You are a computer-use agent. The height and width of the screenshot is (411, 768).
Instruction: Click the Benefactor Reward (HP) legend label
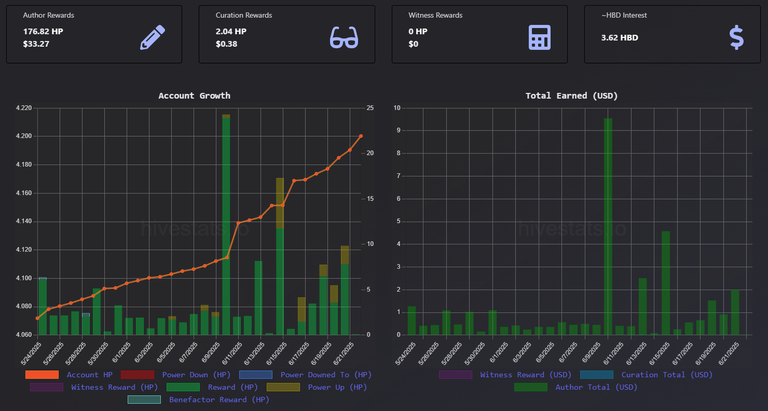(219, 400)
